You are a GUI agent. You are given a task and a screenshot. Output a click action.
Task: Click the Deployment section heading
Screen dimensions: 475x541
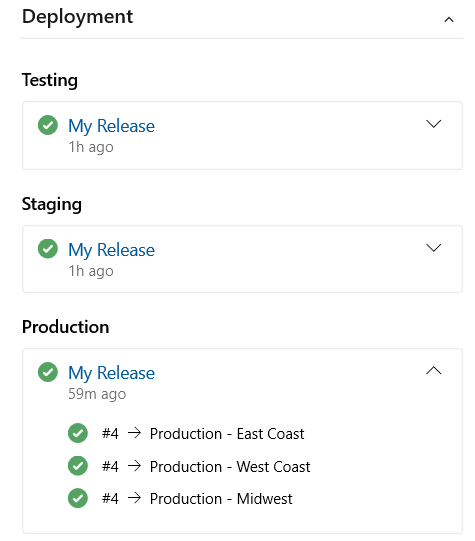[x=77, y=17]
